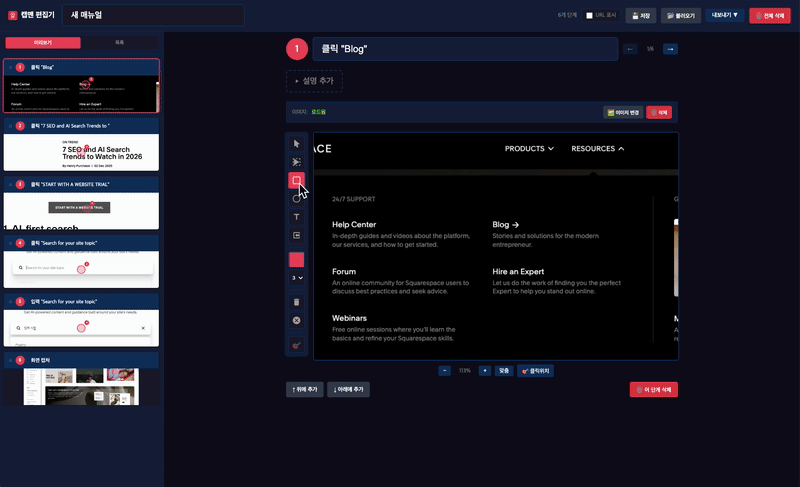Select the blur region tool
Screen dimensions: 800x487
(x=296, y=162)
